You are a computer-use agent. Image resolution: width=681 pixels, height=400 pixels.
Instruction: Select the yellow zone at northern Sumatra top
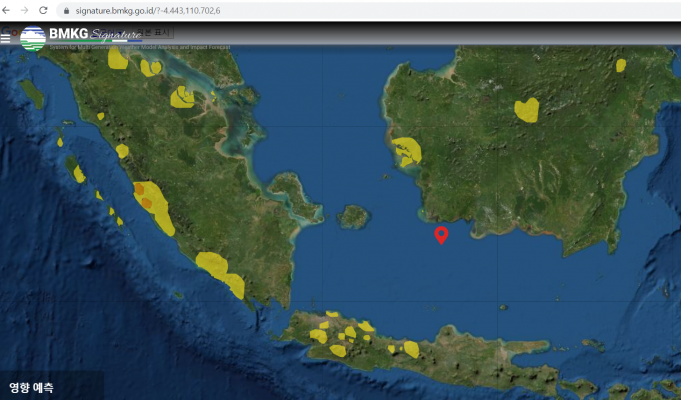point(117,59)
